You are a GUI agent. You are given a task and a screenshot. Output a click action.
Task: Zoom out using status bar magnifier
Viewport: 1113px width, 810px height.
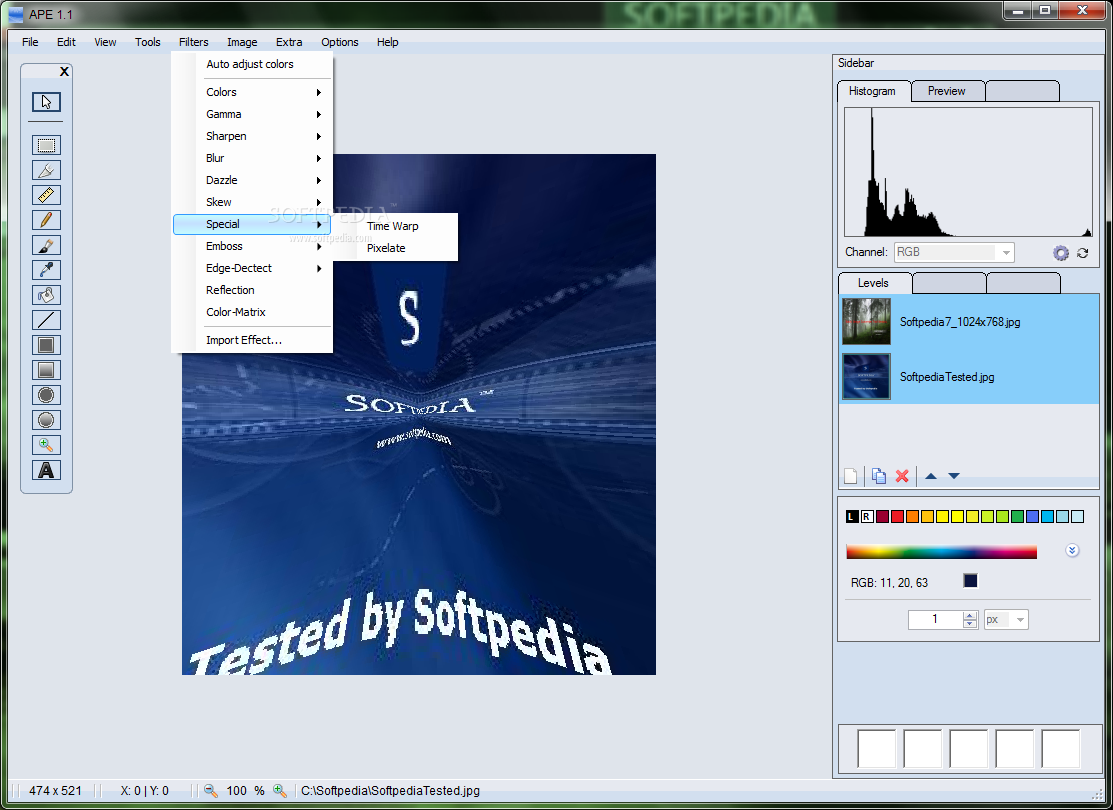coord(211,790)
